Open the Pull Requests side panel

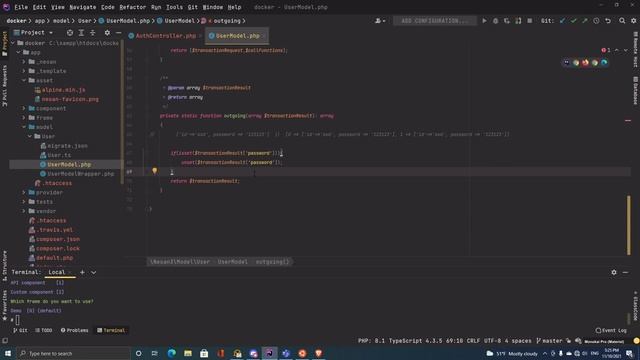point(4,86)
